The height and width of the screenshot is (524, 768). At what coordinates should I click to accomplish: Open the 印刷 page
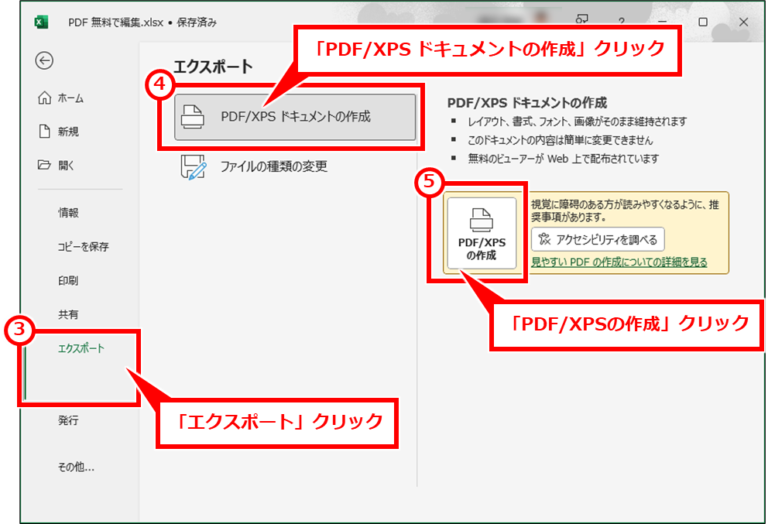(68, 281)
